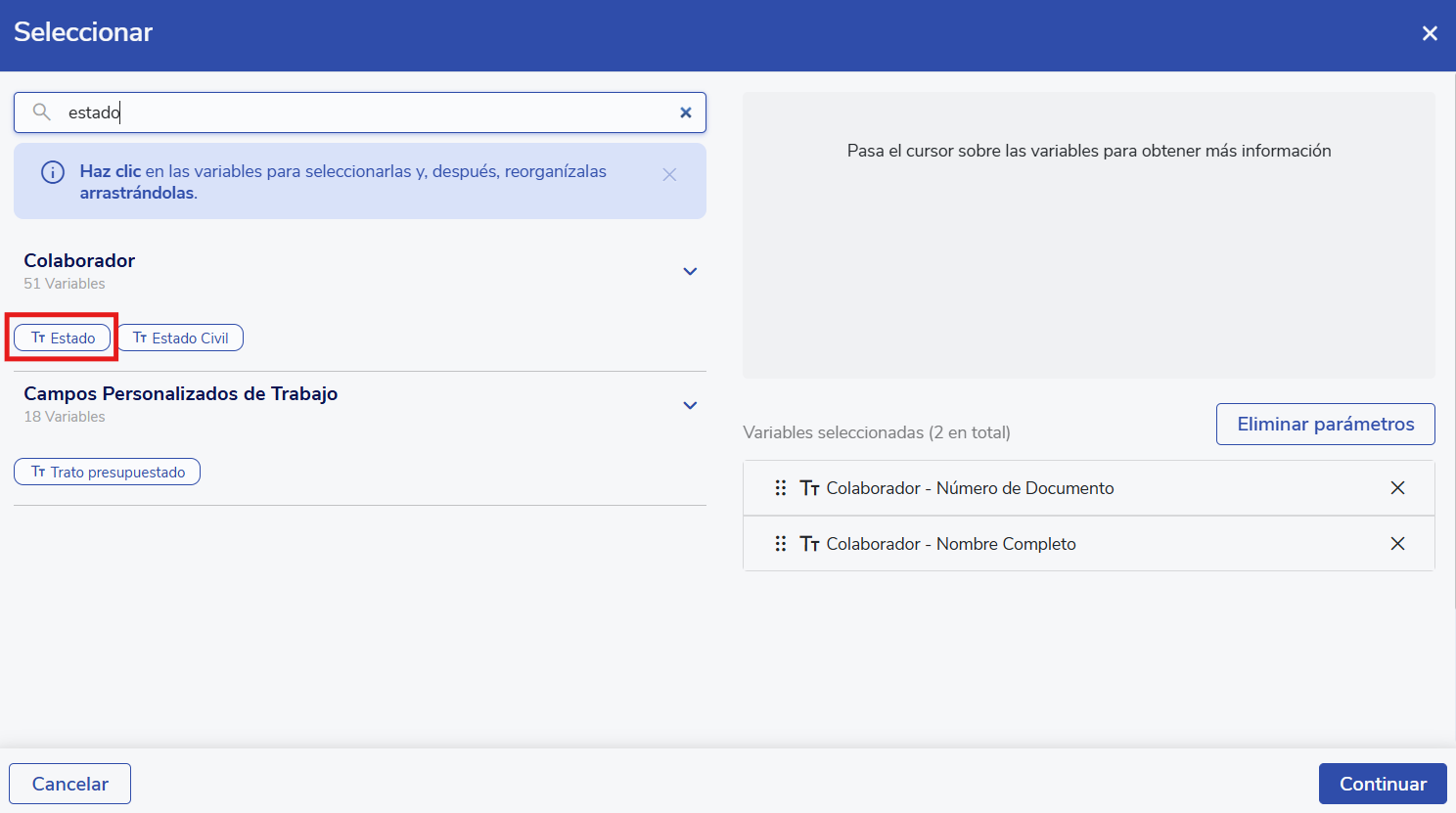Click the Cancelar button
1456x813 pixels.
(x=70, y=784)
